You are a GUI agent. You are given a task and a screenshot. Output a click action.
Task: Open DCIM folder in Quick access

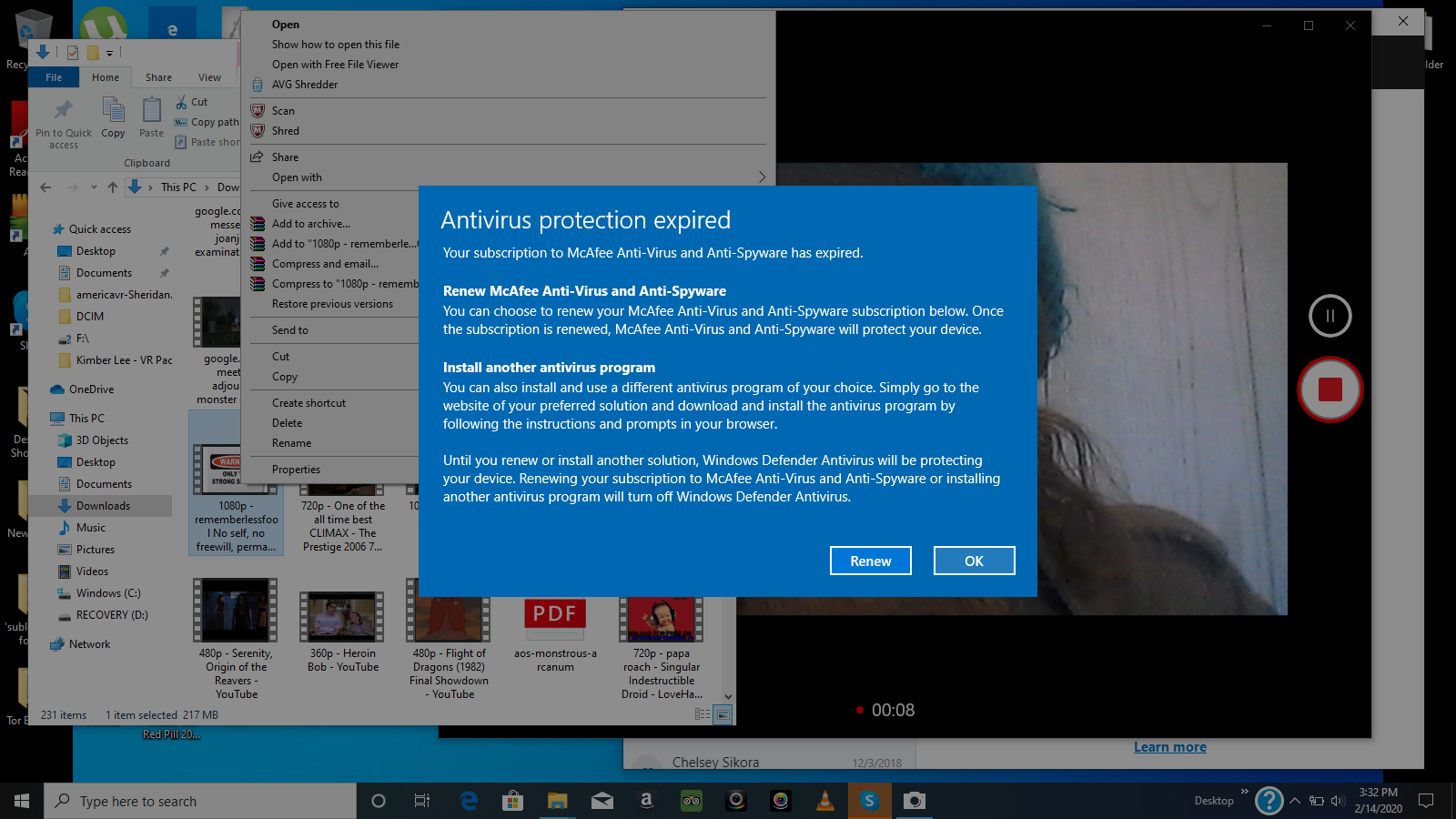tap(89, 317)
